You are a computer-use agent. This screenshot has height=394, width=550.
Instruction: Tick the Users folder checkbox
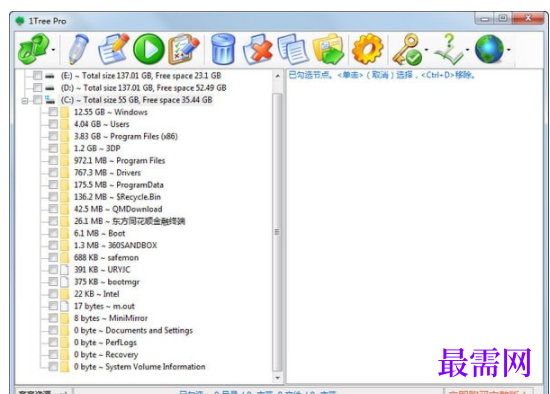pos(53,124)
